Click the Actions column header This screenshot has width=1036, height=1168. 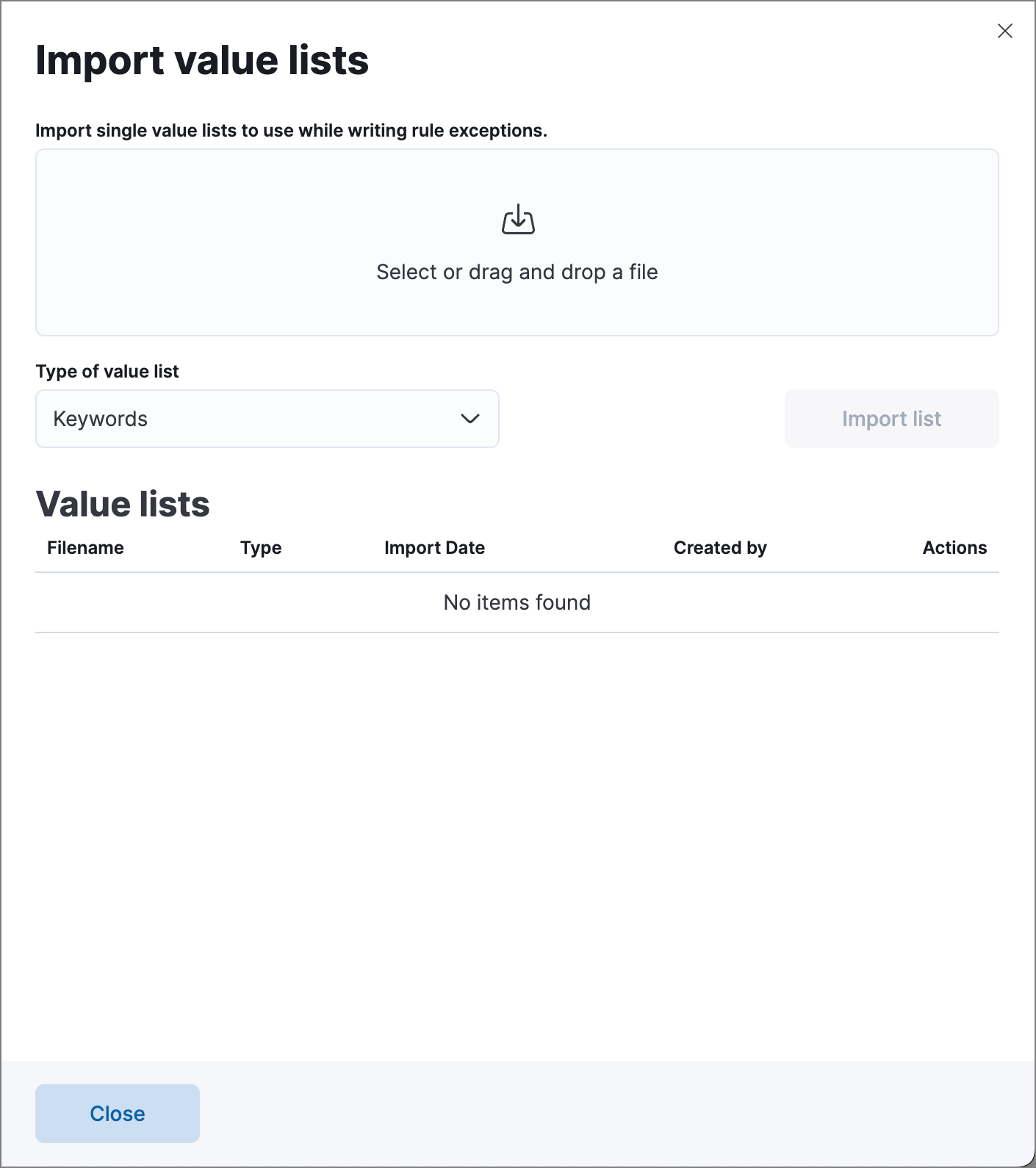954,547
